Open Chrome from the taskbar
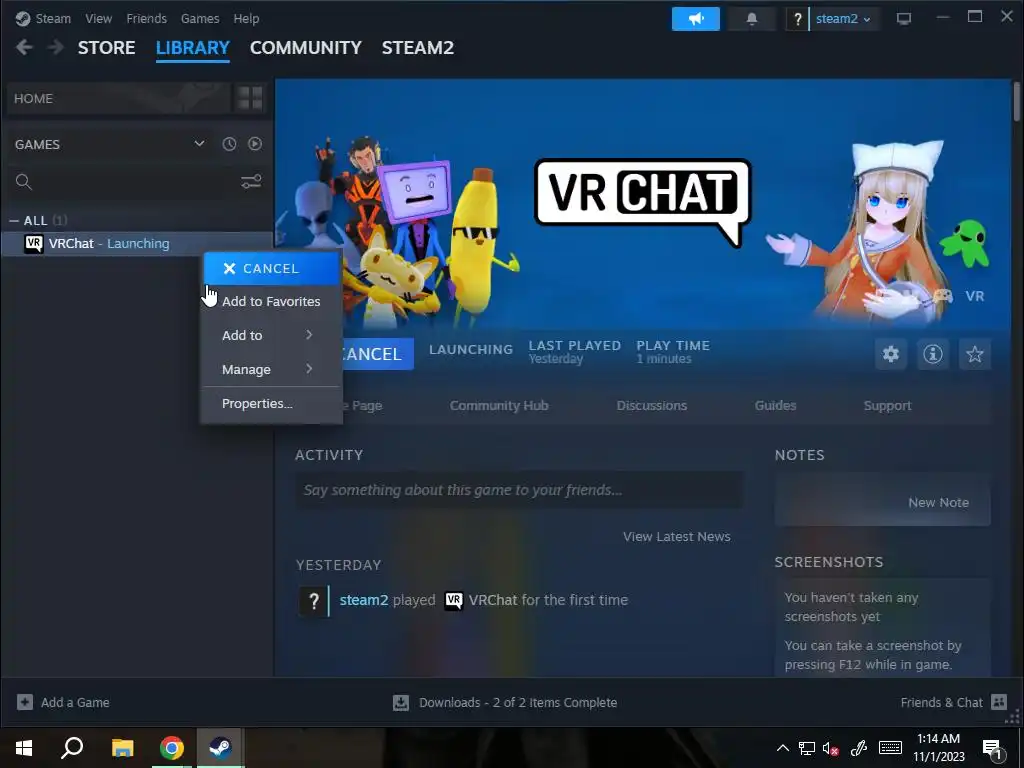 [172, 748]
